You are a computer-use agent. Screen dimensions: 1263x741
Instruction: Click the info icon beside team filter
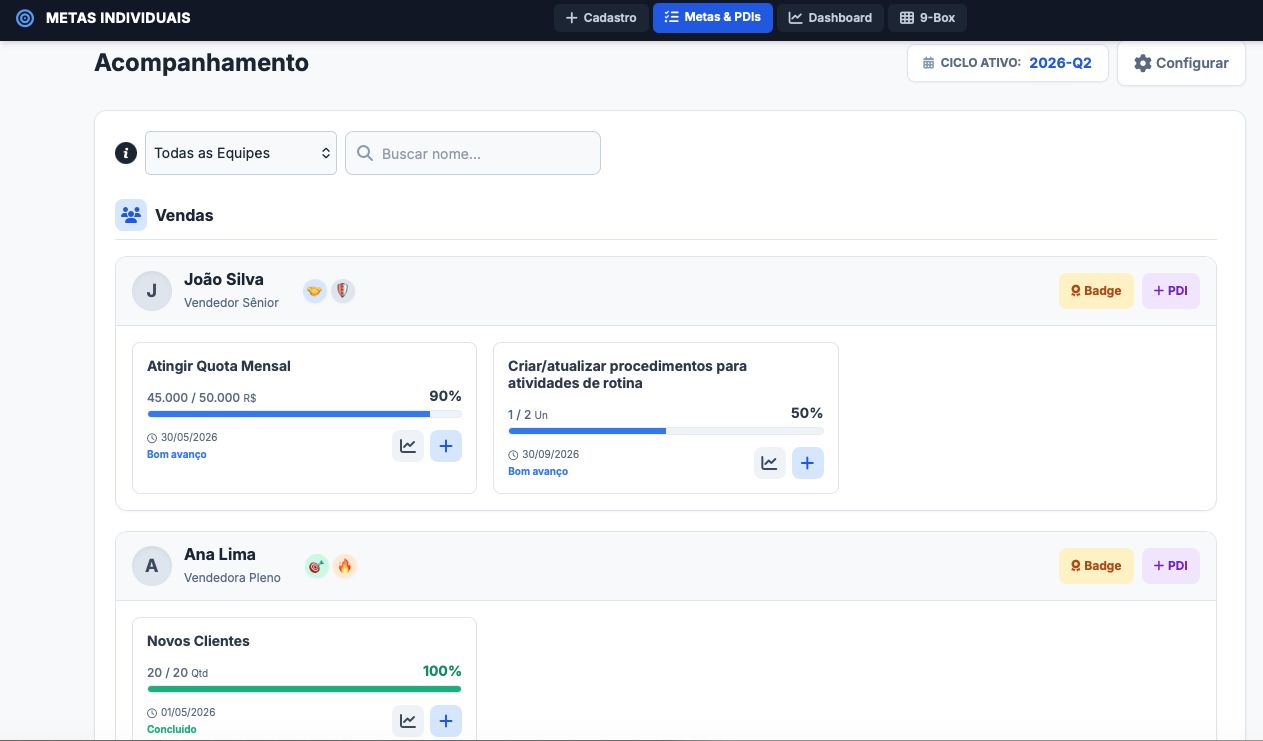(x=125, y=153)
